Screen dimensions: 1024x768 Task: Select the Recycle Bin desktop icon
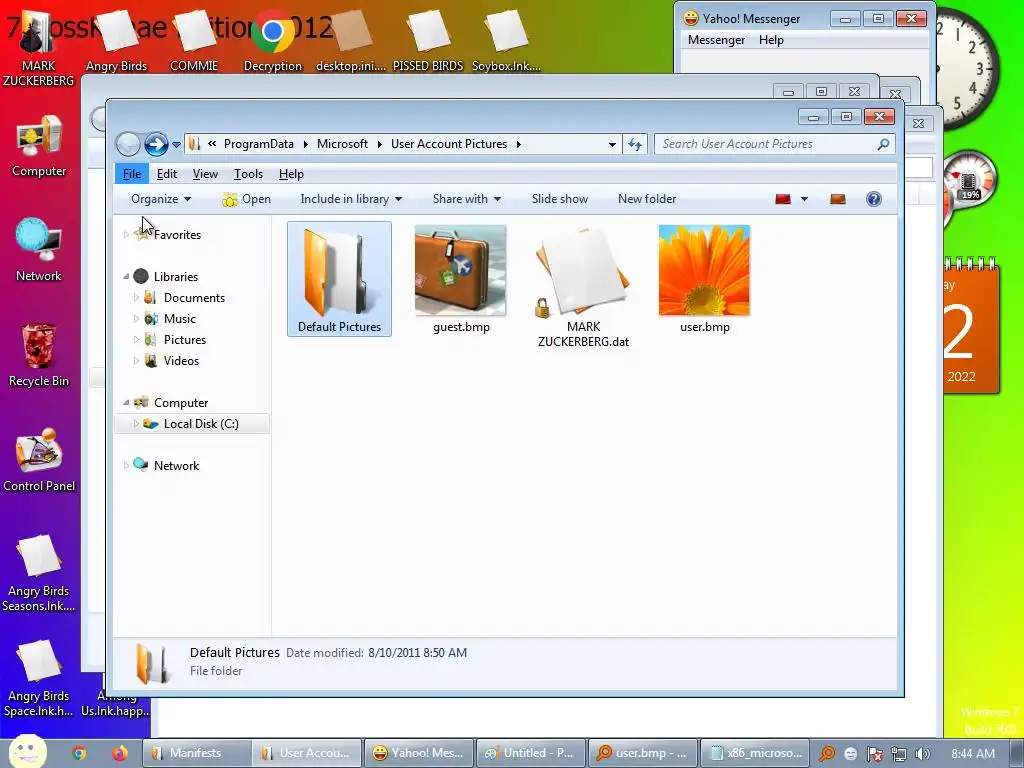(39, 355)
